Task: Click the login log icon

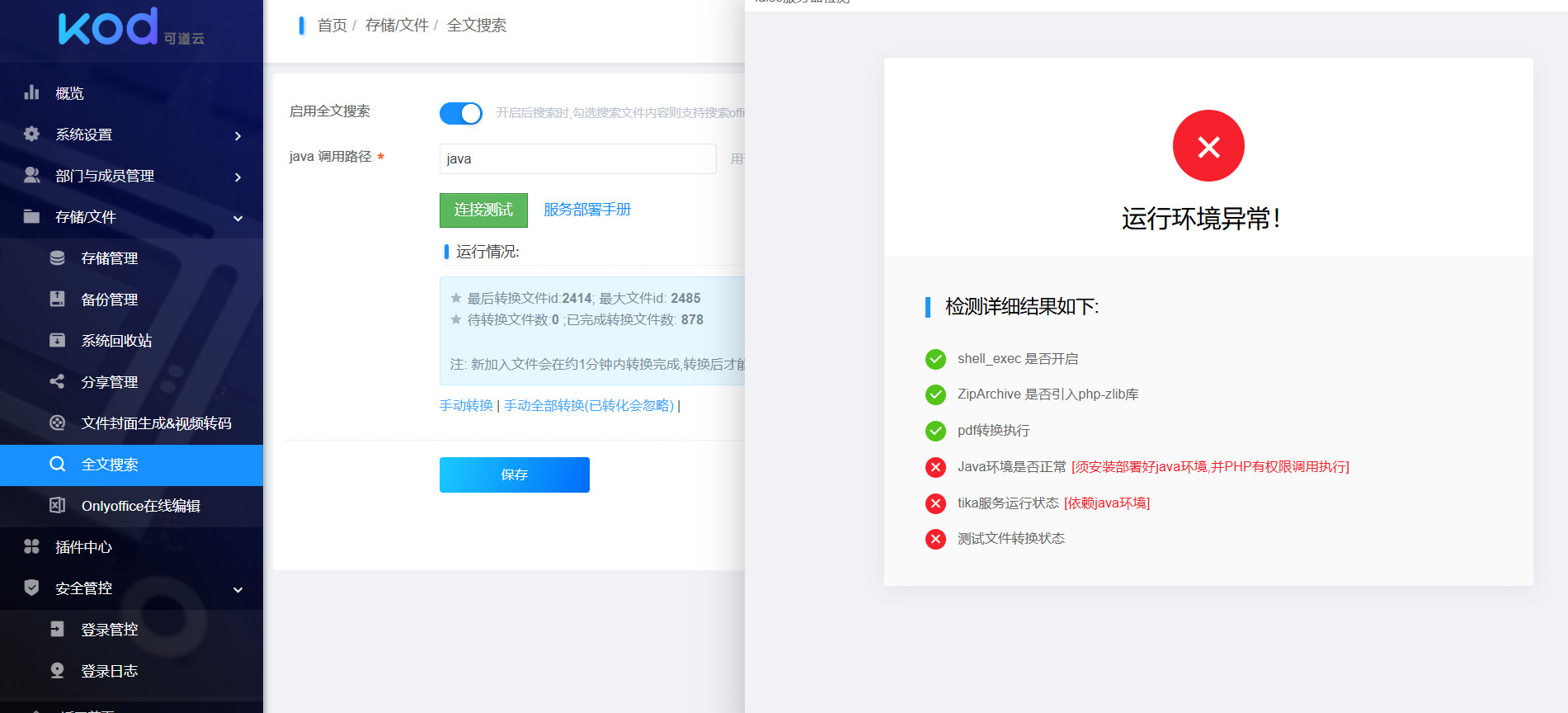Action: pyautogui.click(x=57, y=670)
